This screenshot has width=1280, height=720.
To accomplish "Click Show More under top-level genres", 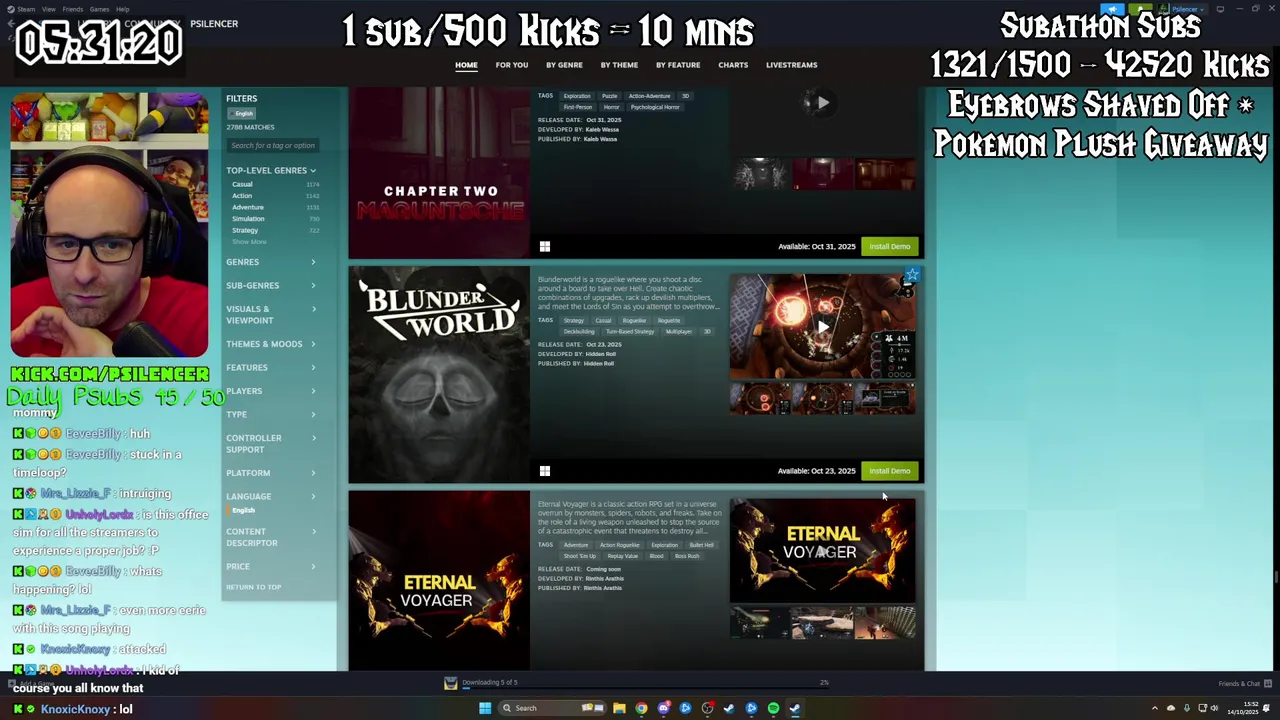I will point(250,242).
